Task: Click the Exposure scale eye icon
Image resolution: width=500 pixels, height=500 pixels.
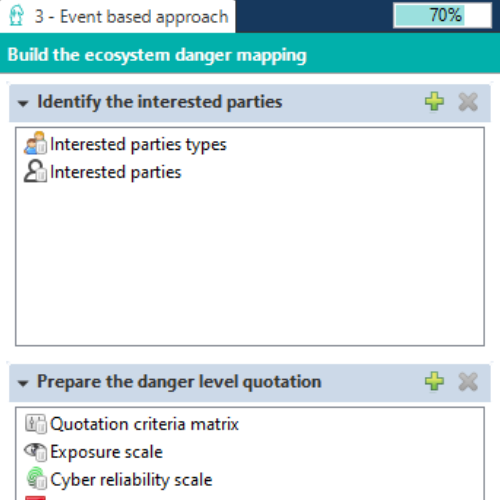Action: pyautogui.click(x=35, y=452)
